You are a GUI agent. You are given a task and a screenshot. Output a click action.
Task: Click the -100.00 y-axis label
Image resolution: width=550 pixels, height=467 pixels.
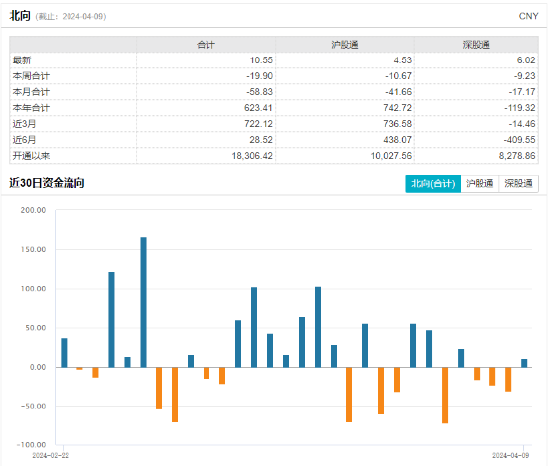[x=32, y=445]
